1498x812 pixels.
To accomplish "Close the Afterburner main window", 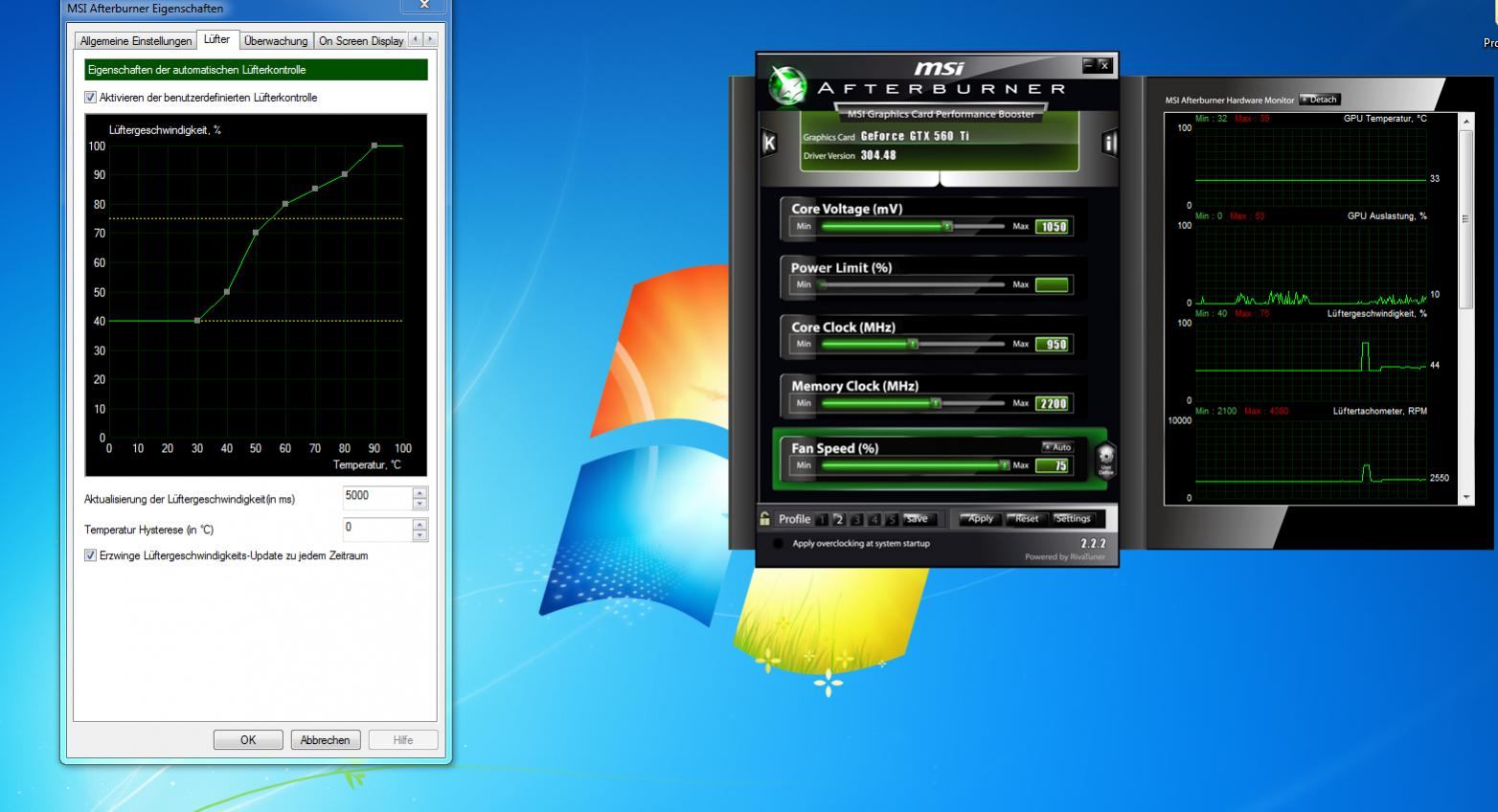I will pyautogui.click(x=1103, y=65).
